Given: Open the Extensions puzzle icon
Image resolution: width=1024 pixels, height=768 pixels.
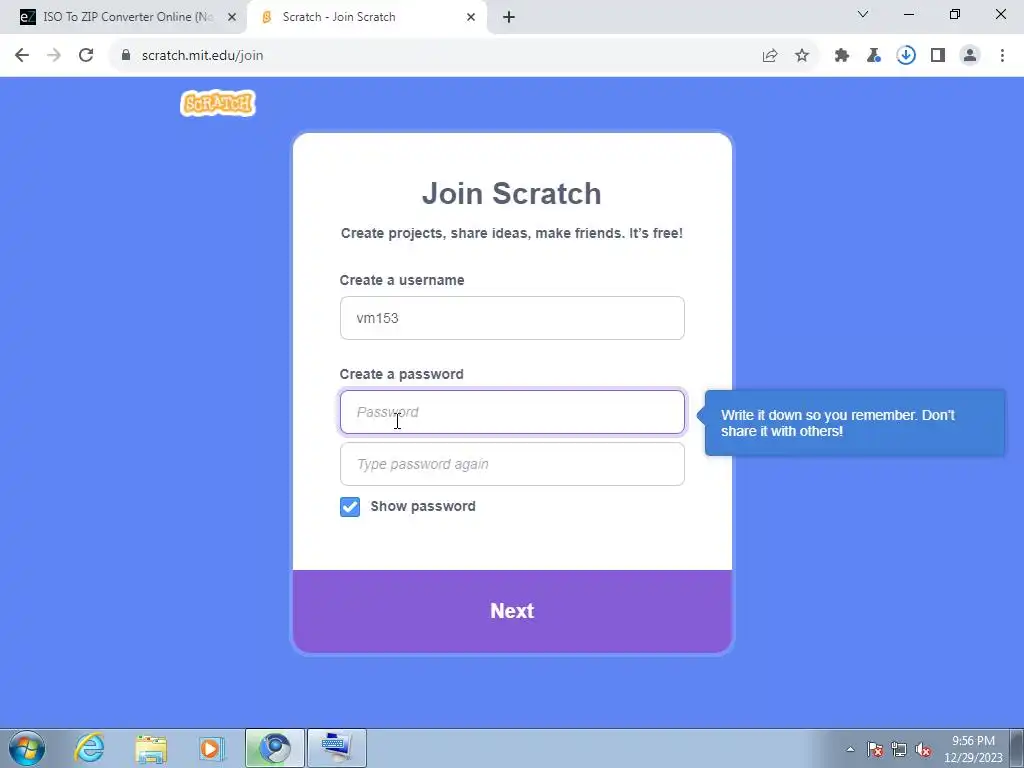Looking at the screenshot, I should (x=842, y=56).
